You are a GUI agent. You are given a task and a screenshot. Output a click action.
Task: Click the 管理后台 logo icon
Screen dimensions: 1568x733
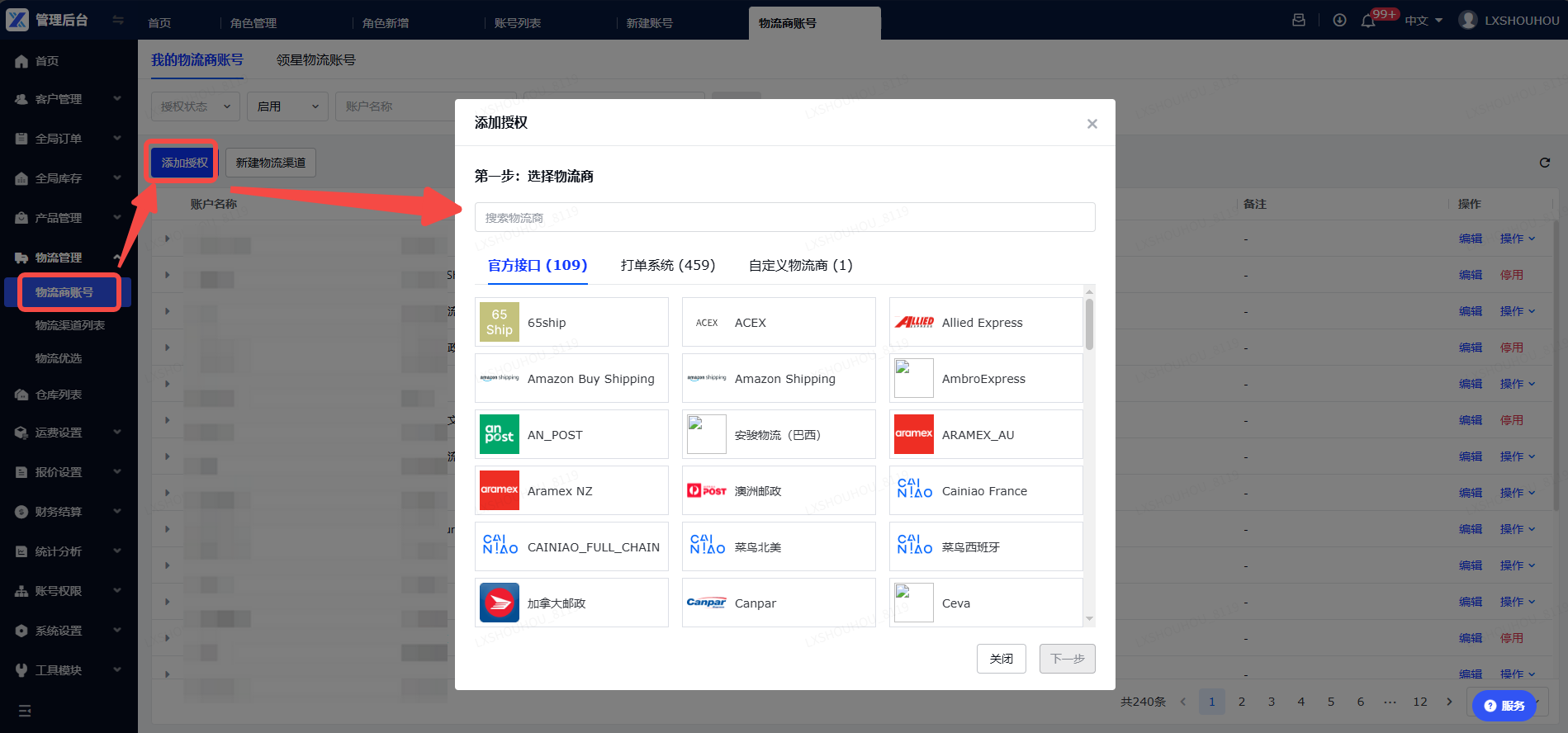click(x=17, y=20)
